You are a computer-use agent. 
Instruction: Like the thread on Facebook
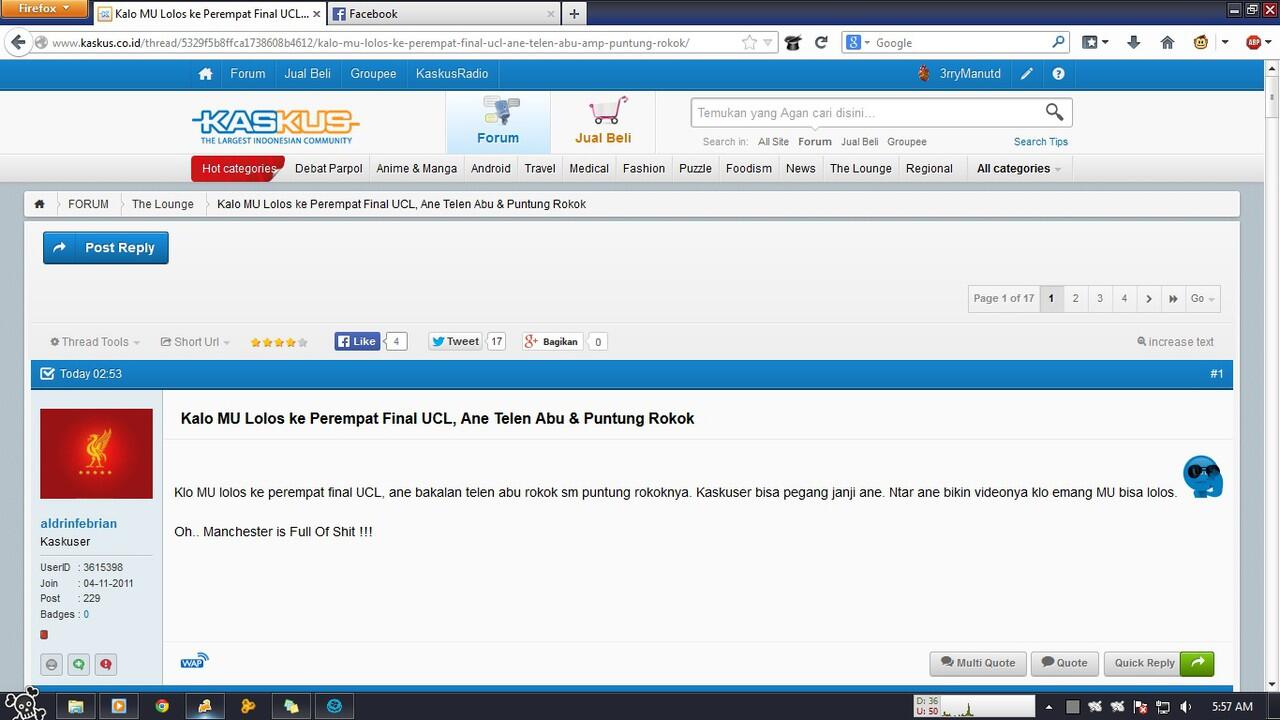(x=357, y=341)
